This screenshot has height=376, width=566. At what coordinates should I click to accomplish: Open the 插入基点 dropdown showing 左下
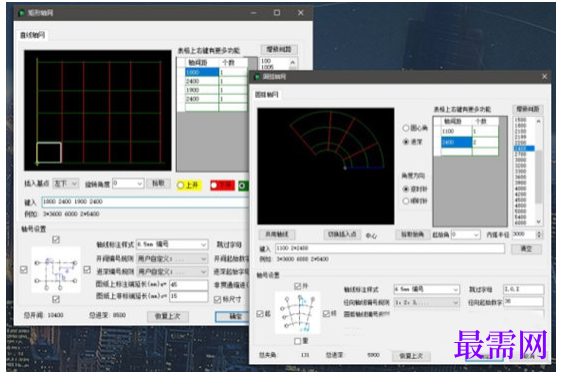65,184
